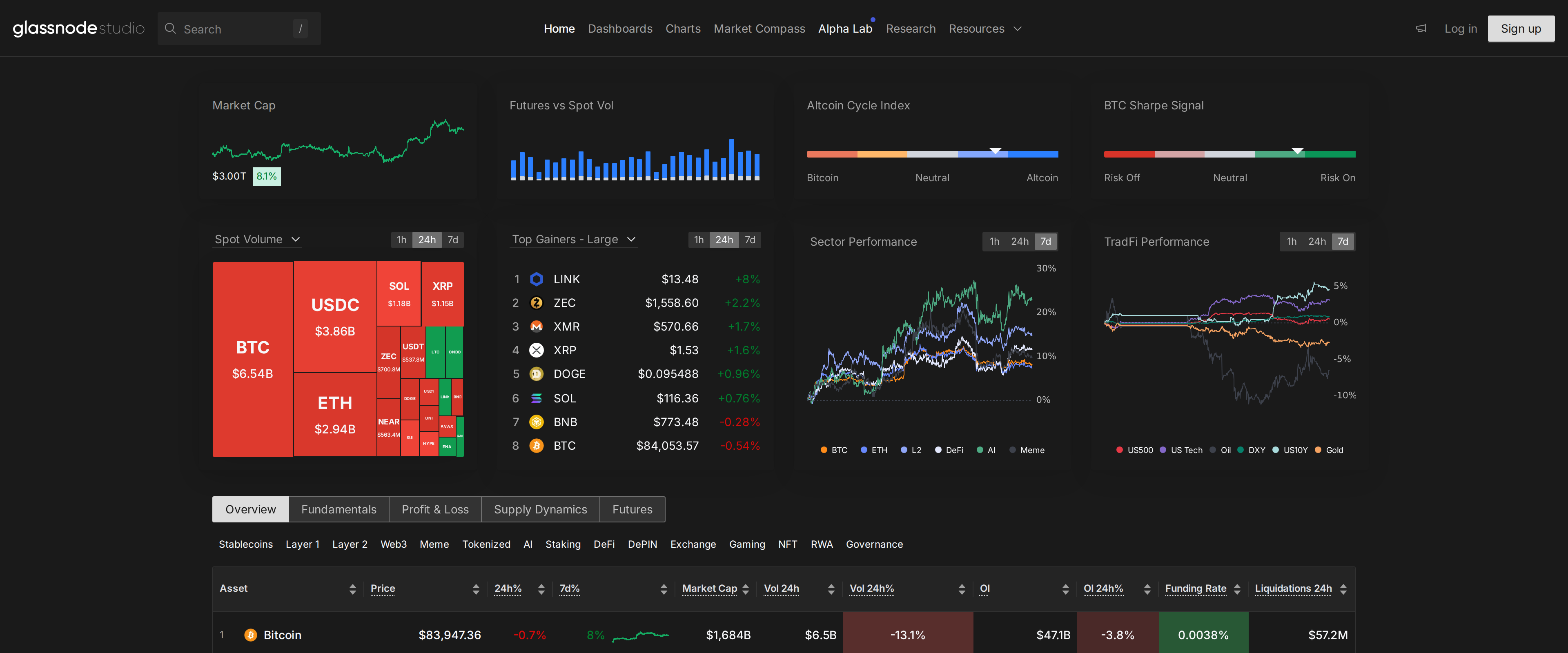The image size is (1568, 653).
Task: Switch to the Fundamentals tab
Action: 339,509
